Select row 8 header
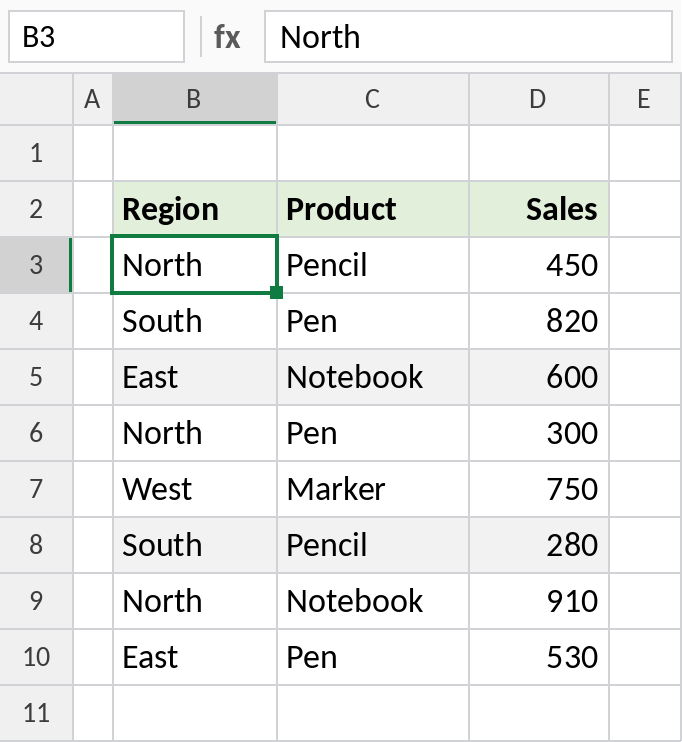Viewport: 682px width, 742px height. pos(36,545)
